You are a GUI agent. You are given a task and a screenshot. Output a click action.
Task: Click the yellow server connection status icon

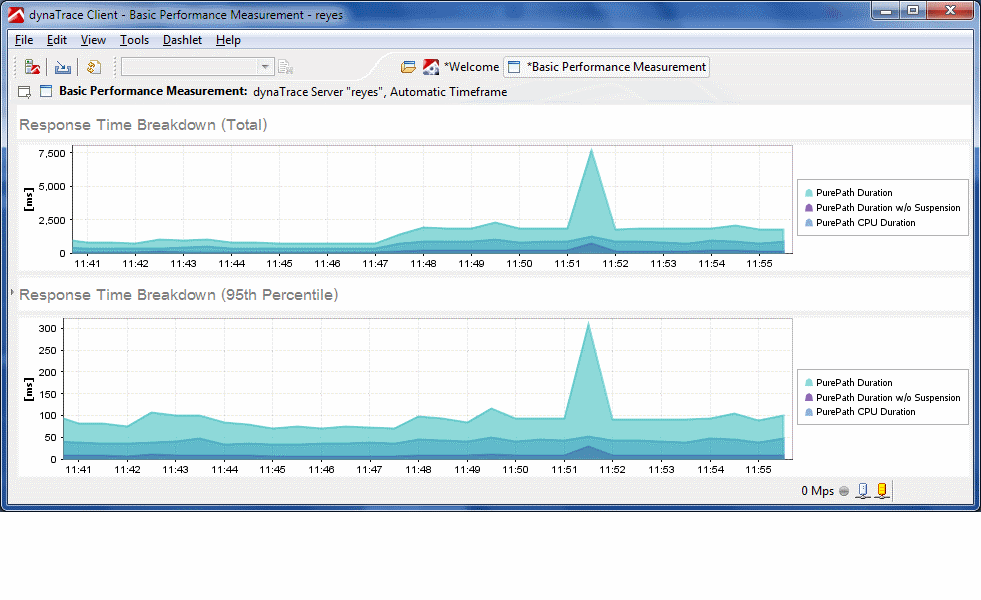click(882, 491)
